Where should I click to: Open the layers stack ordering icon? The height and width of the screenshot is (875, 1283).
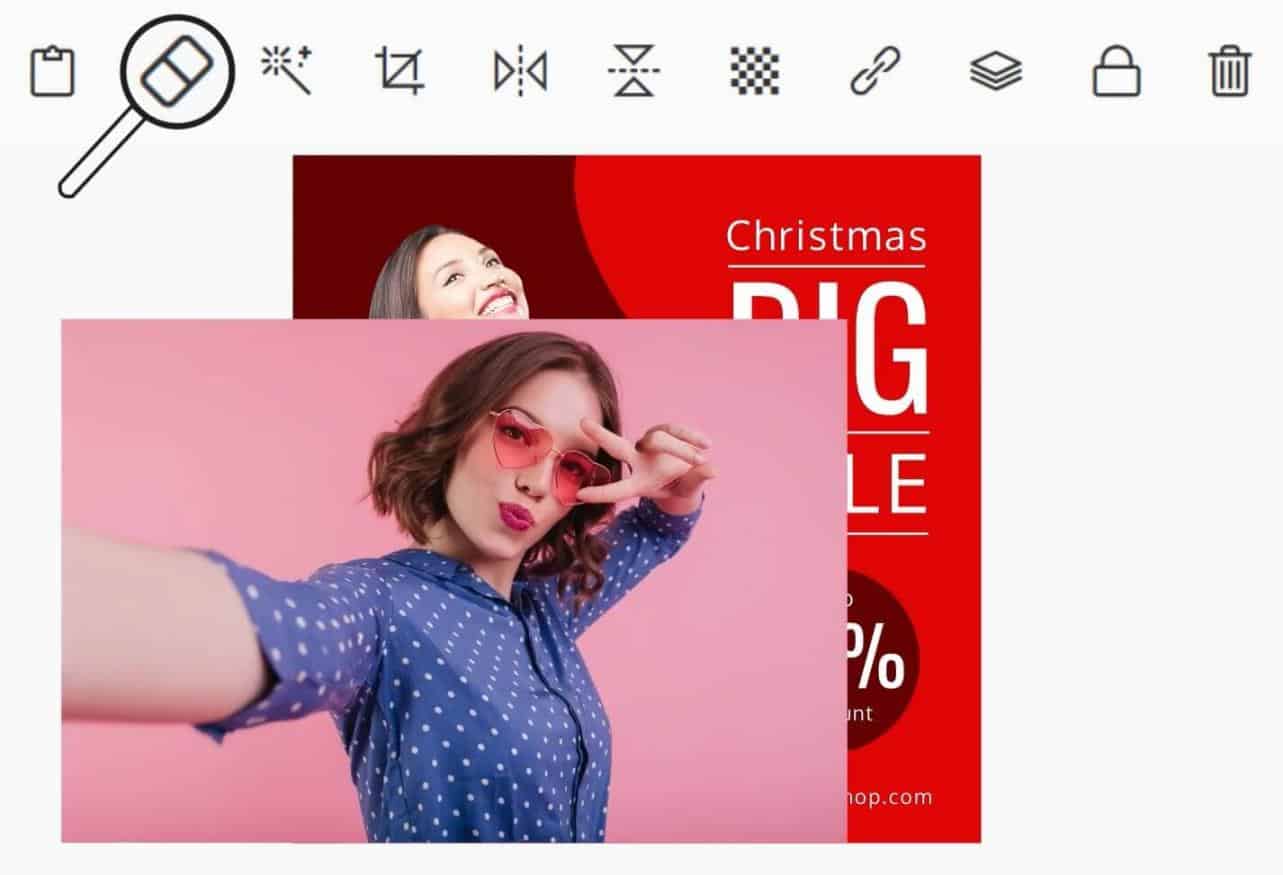996,72
